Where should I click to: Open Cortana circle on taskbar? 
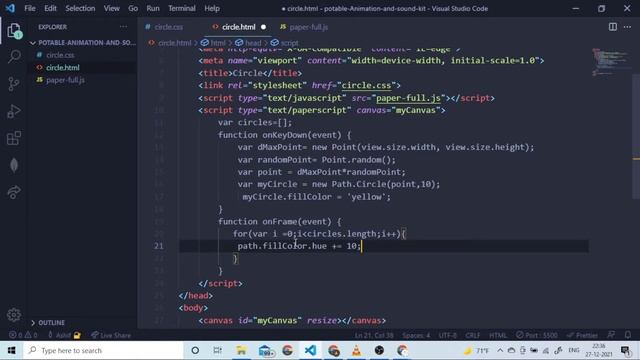pos(195,350)
